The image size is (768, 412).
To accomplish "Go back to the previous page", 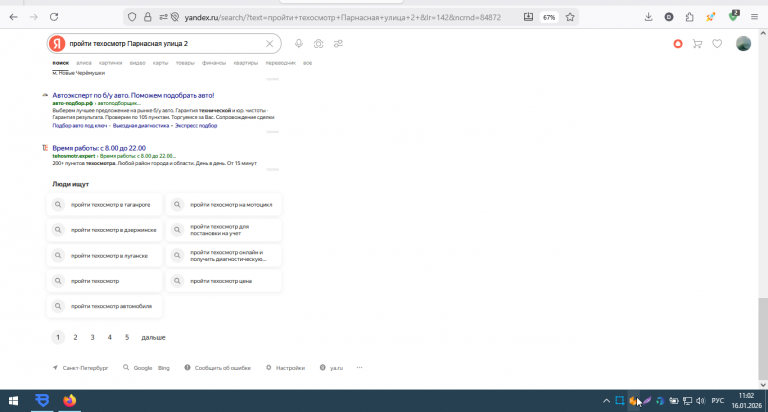I will pos(13,17).
